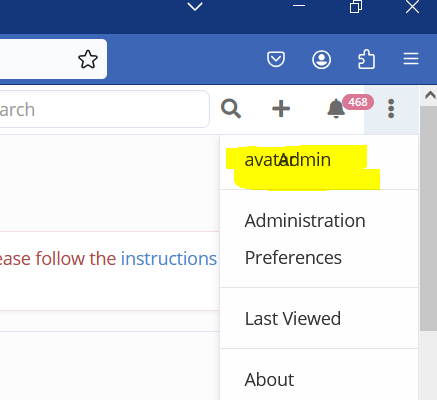Screen dimensions: 437x400
Task: Click the vertical scrollbar thumb
Action: click(428, 218)
